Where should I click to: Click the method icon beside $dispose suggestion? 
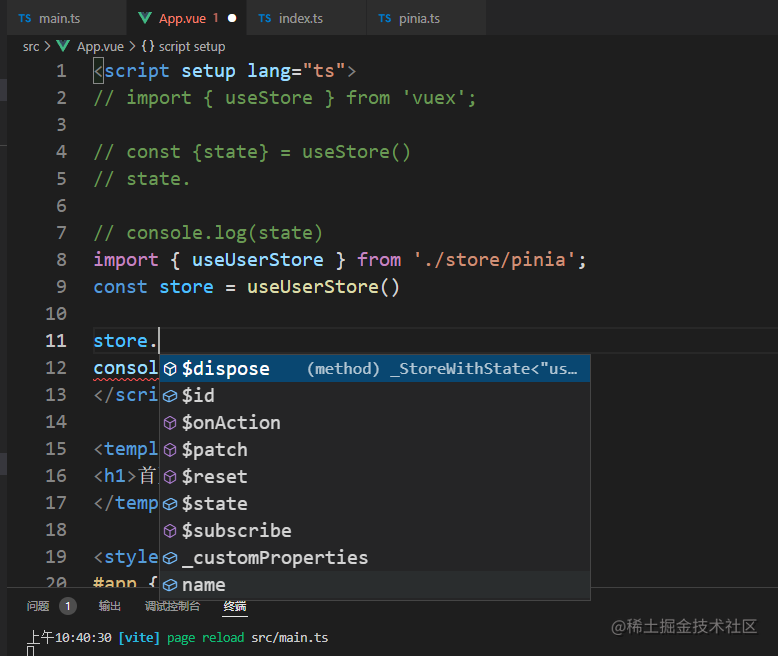coord(170,369)
